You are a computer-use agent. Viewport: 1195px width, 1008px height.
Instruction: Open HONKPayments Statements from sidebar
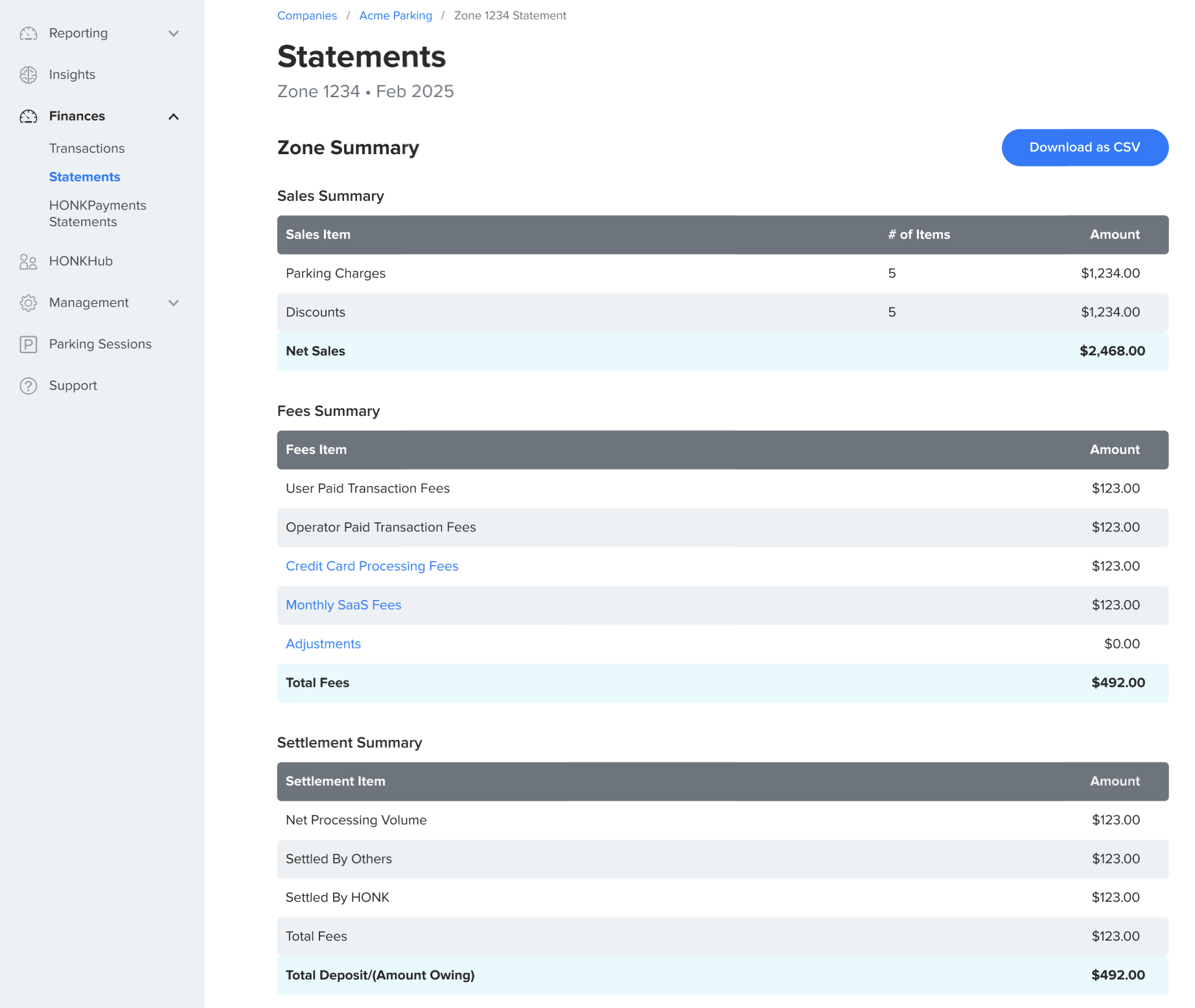click(x=97, y=213)
